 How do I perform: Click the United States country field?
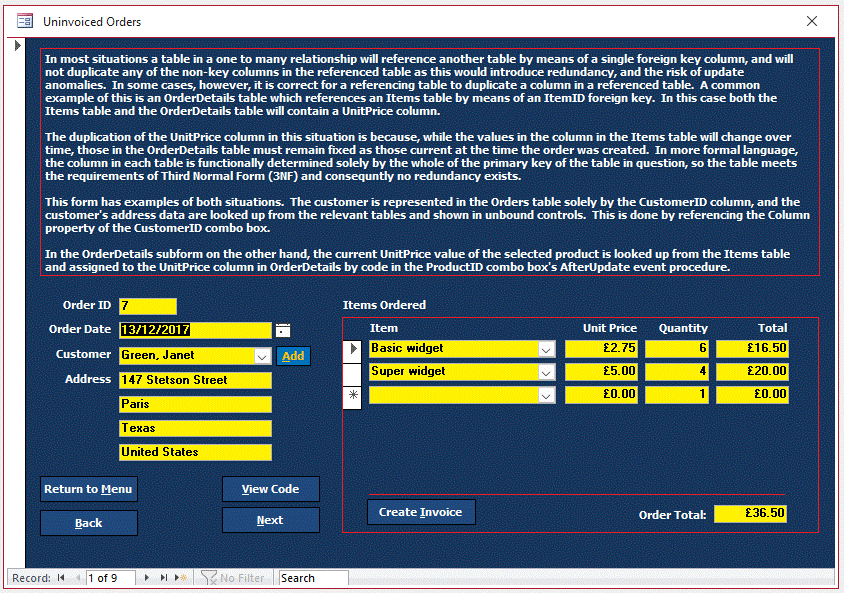click(195, 453)
